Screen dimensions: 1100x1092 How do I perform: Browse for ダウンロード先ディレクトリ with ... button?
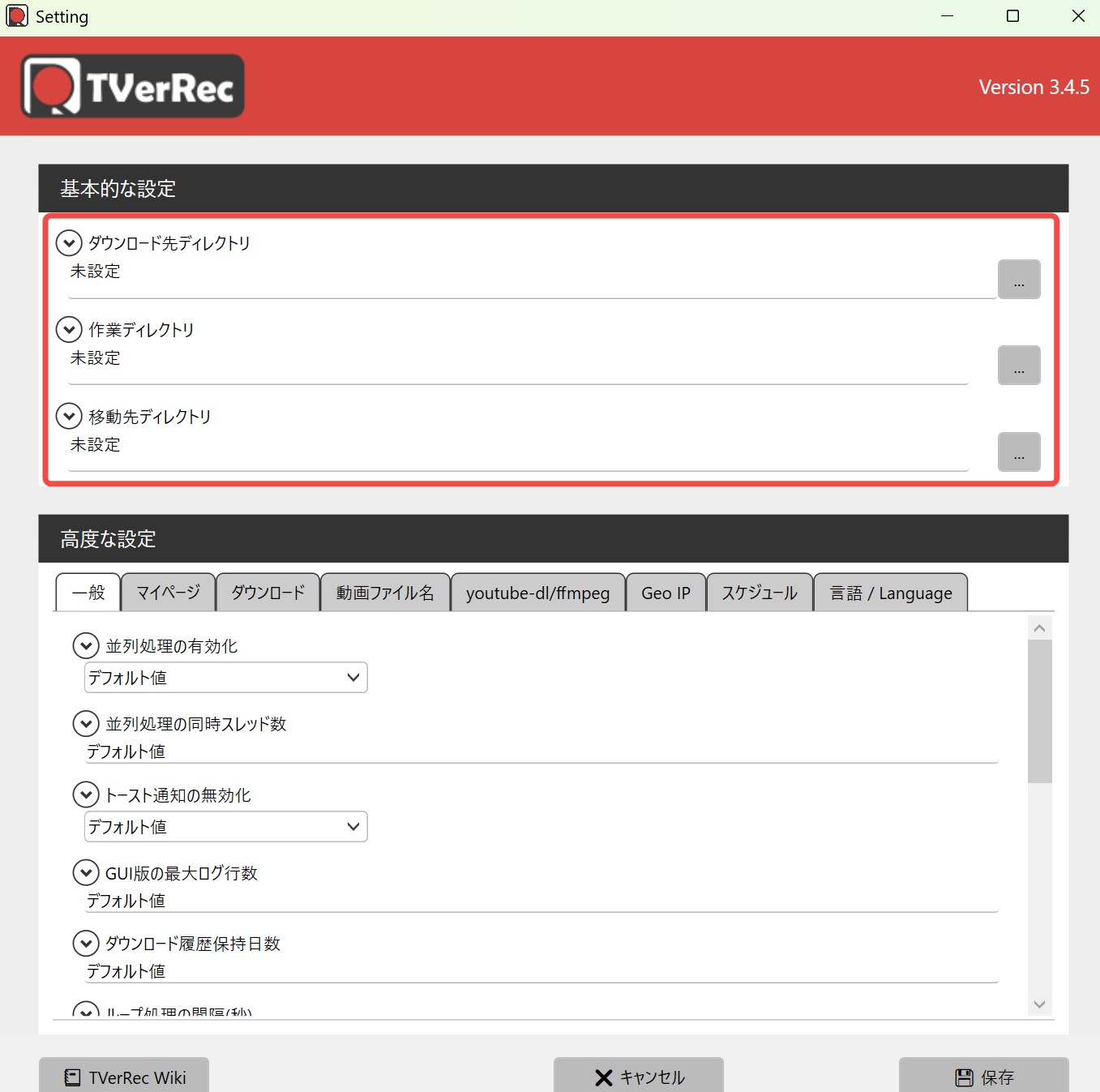[x=1019, y=279]
